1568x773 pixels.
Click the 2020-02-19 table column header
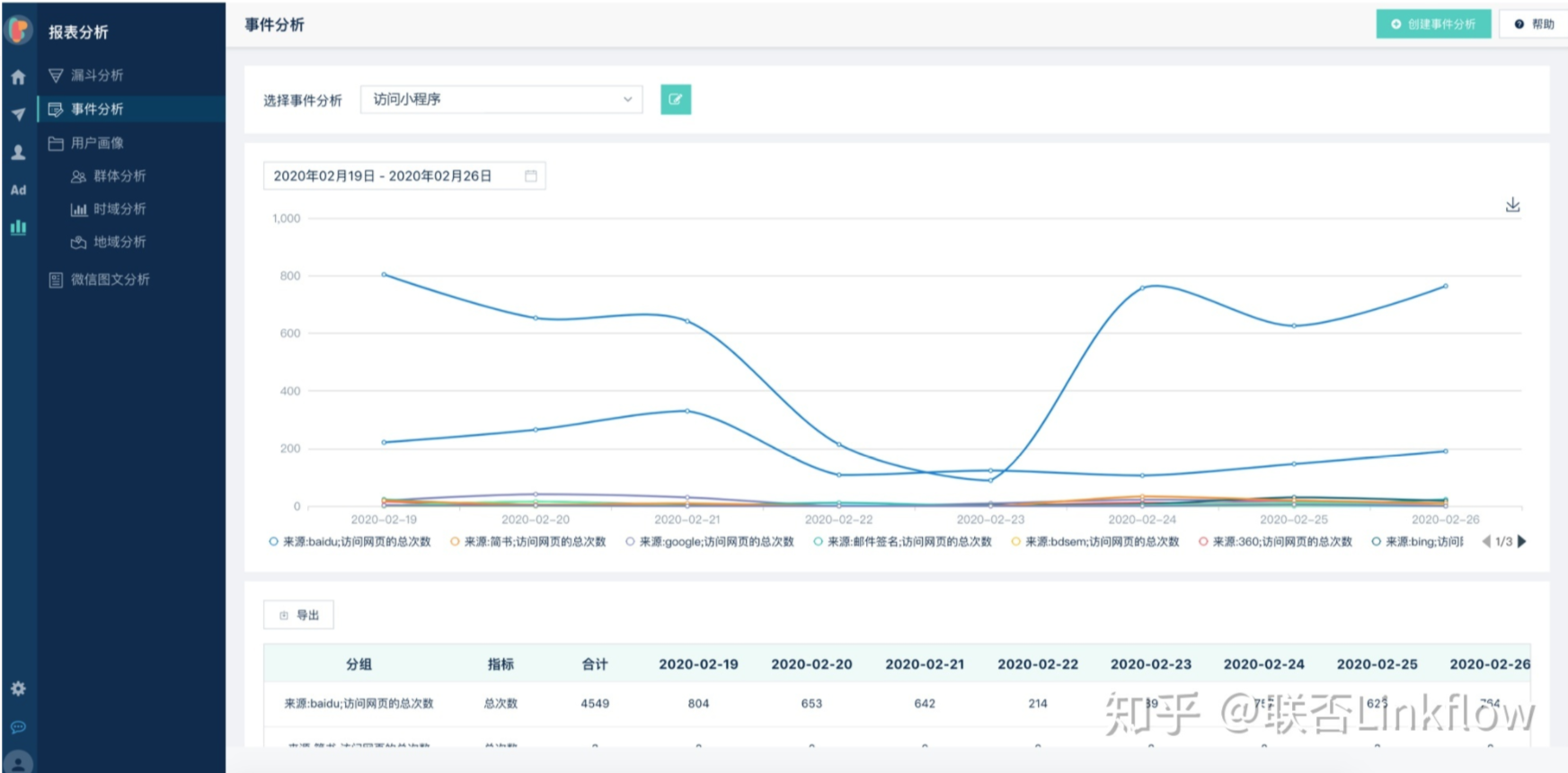click(x=698, y=664)
